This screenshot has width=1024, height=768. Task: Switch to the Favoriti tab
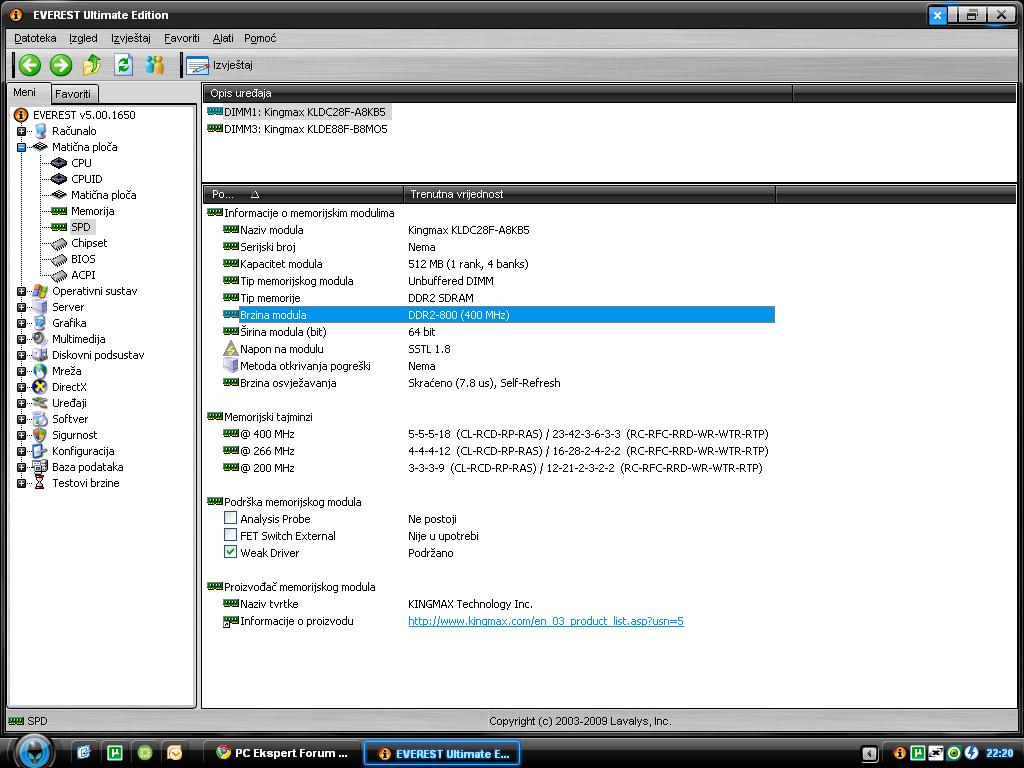tap(73, 93)
